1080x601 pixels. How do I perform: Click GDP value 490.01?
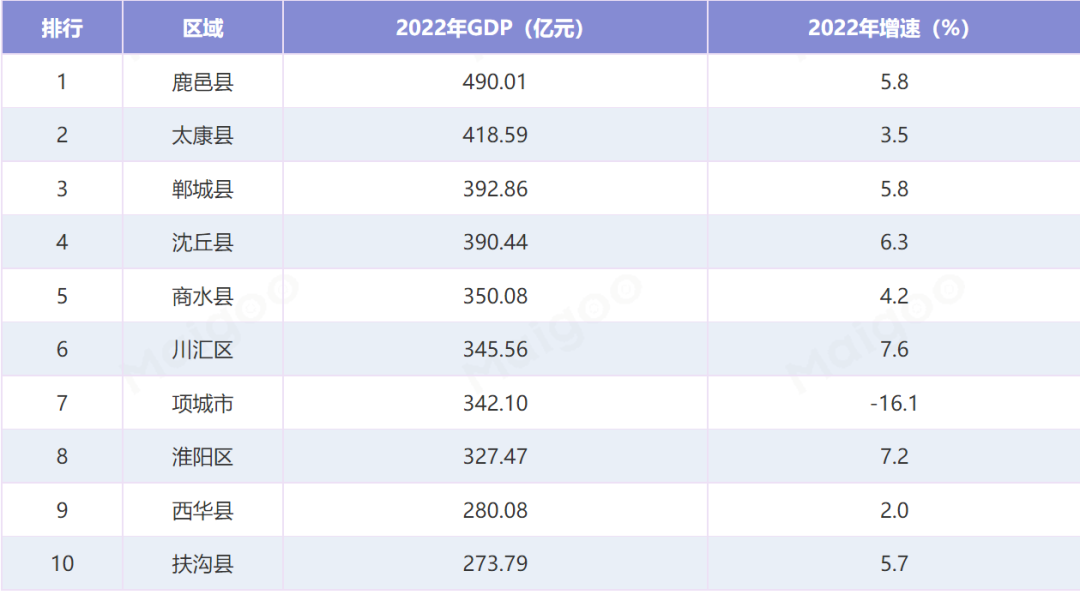495,82
